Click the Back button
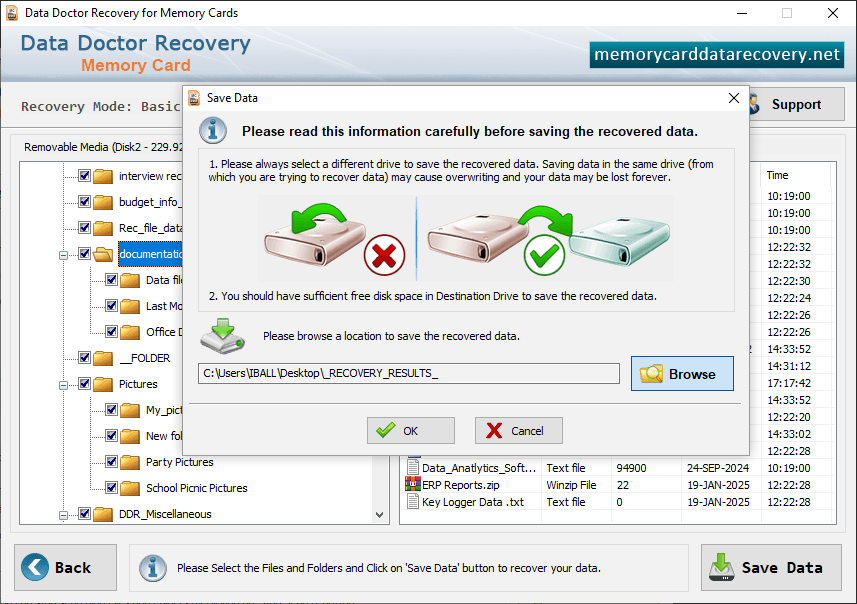Image resolution: width=857 pixels, height=604 pixels. (66, 567)
